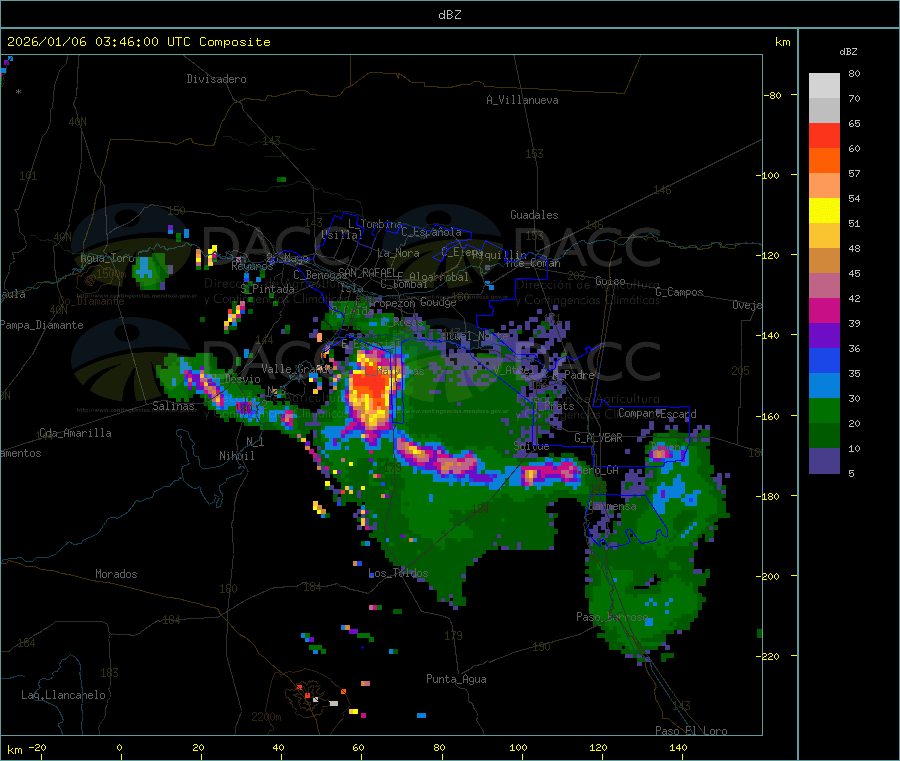Screen dimensions: 900x761
Task: Click the Nihuil map label
Action: point(236,456)
